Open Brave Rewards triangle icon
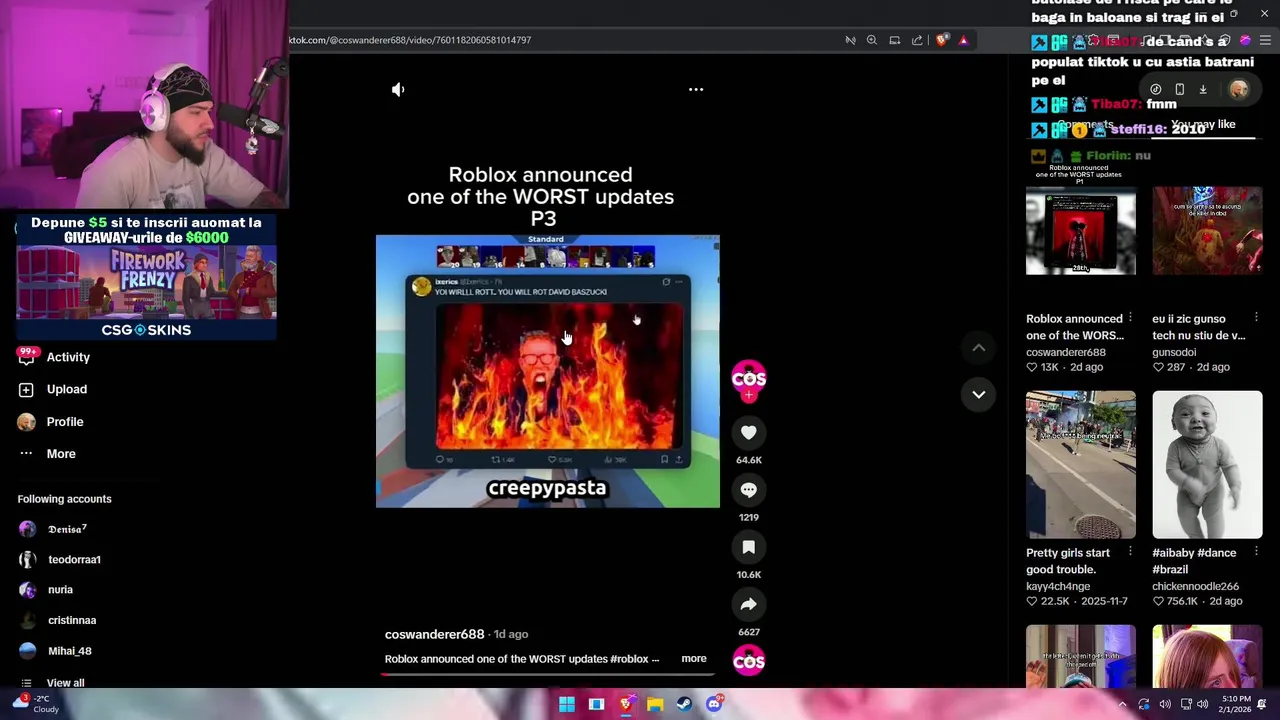Viewport: 1280px width, 720px height. (x=963, y=40)
